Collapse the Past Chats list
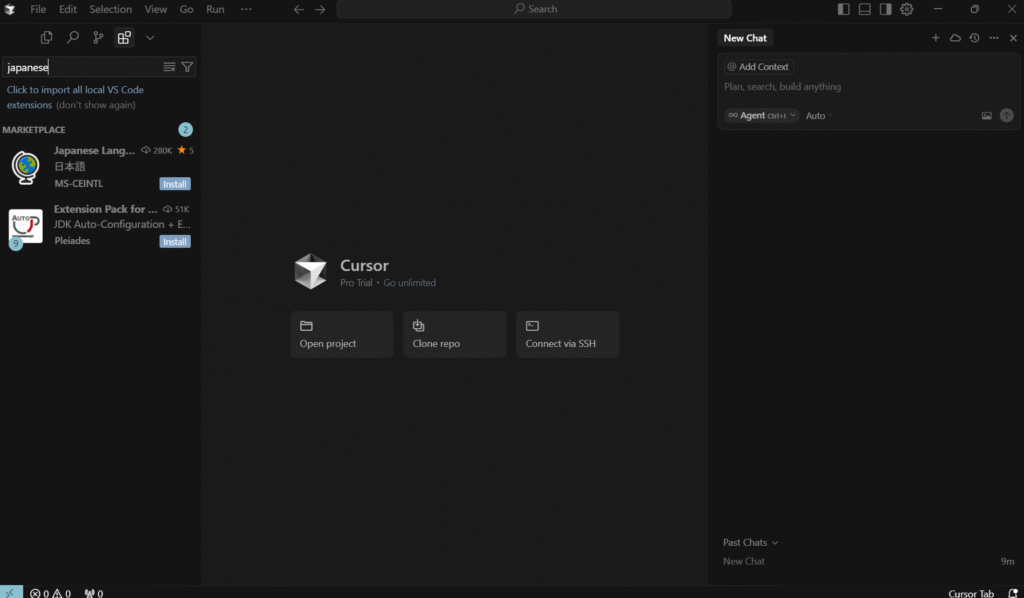Image resolution: width=1024 pixels, height=598 pixels. tap(751, 543)
